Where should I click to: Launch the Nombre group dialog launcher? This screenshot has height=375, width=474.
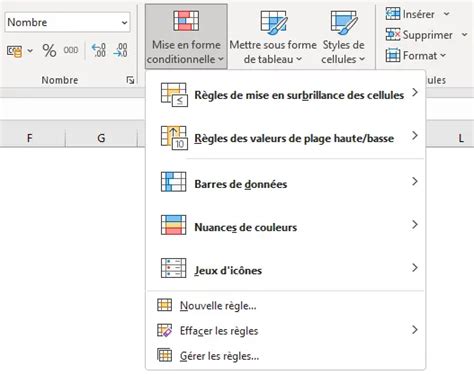click(130, 80)
